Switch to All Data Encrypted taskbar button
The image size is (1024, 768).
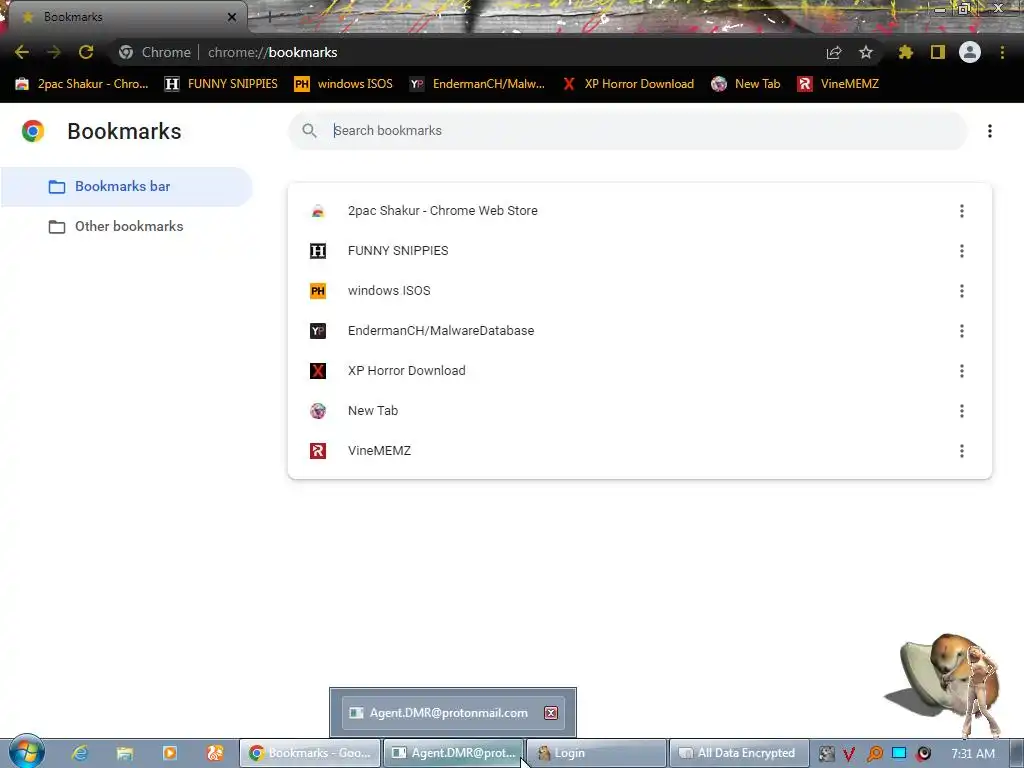click(739, 753)
